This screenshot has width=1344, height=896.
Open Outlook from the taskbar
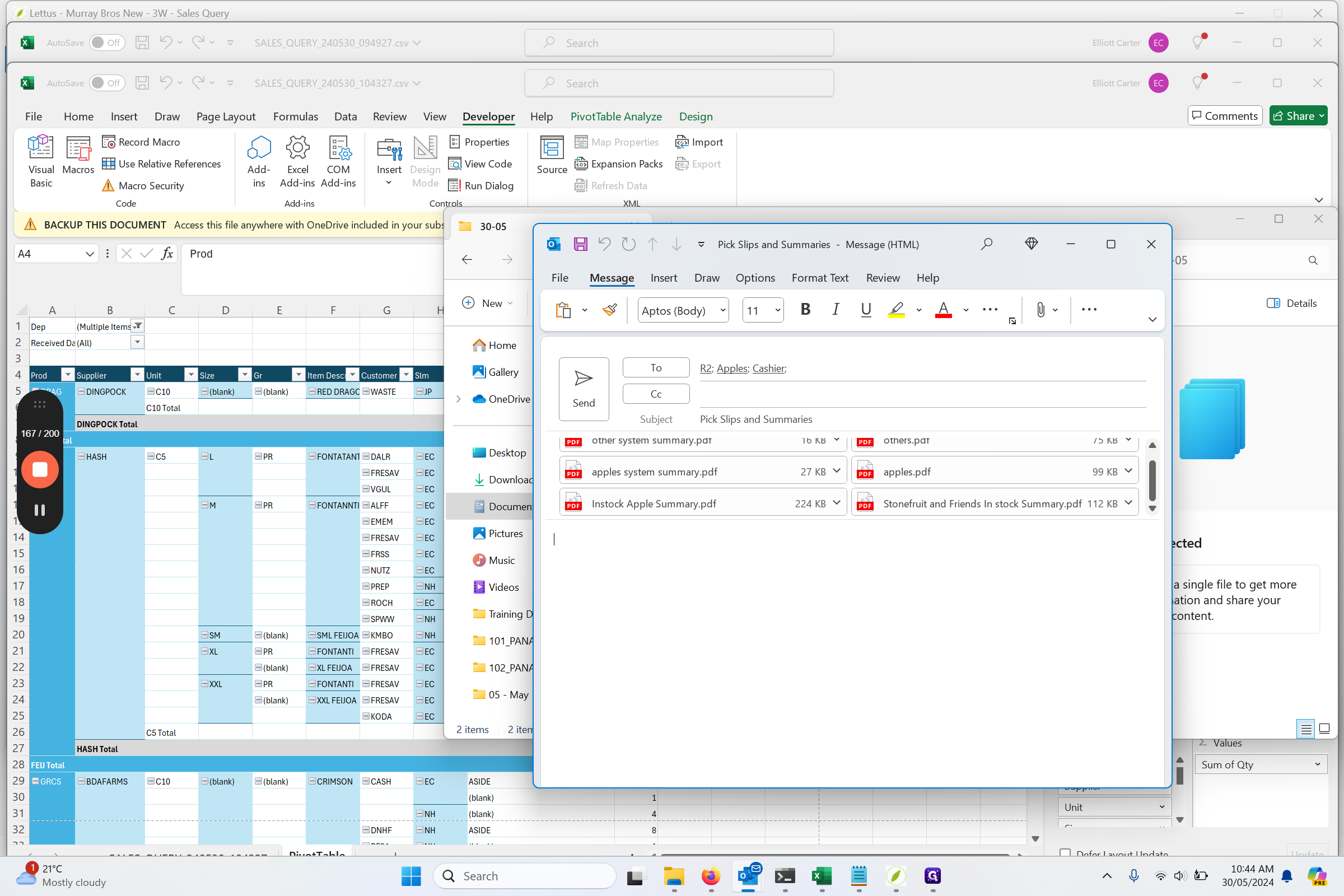click(748, 875)
